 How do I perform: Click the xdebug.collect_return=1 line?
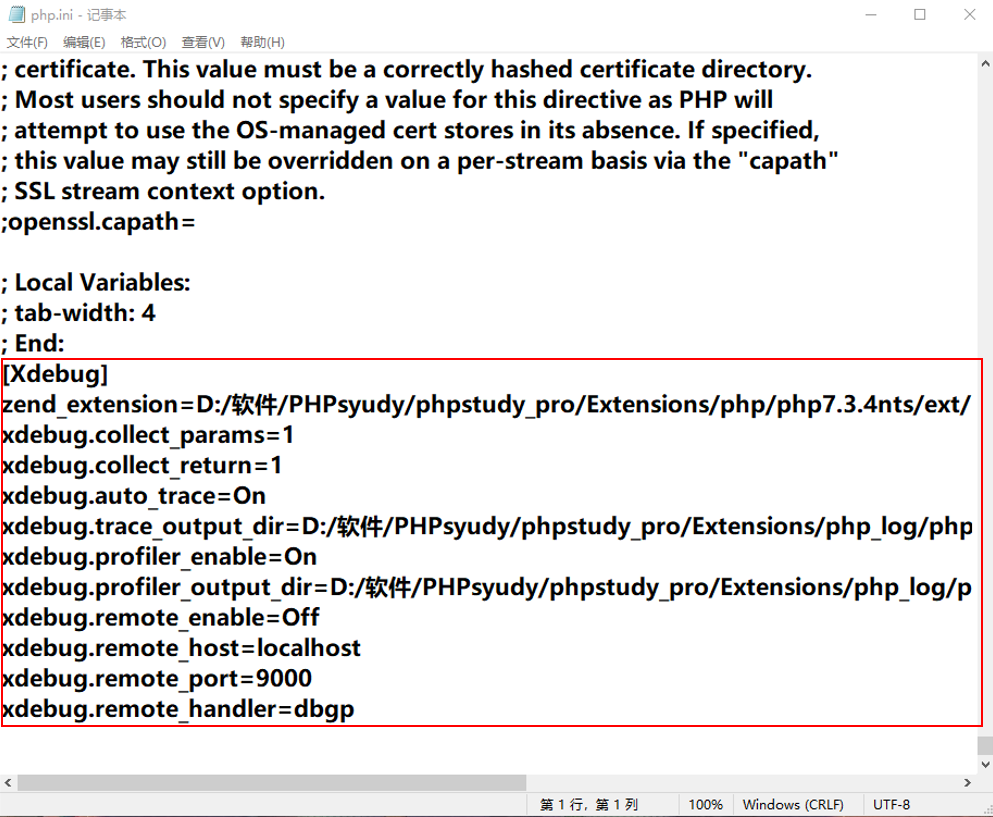[x=142, y=466]
